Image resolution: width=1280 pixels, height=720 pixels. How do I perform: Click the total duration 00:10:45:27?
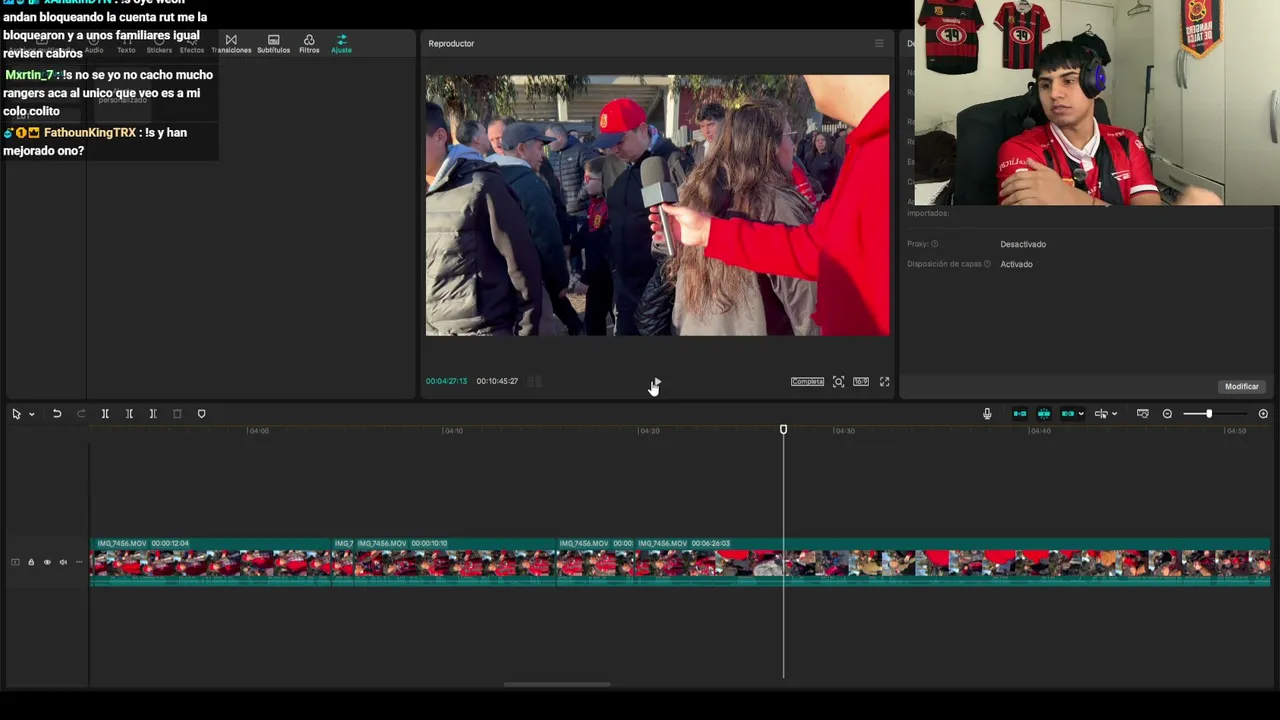497,381
